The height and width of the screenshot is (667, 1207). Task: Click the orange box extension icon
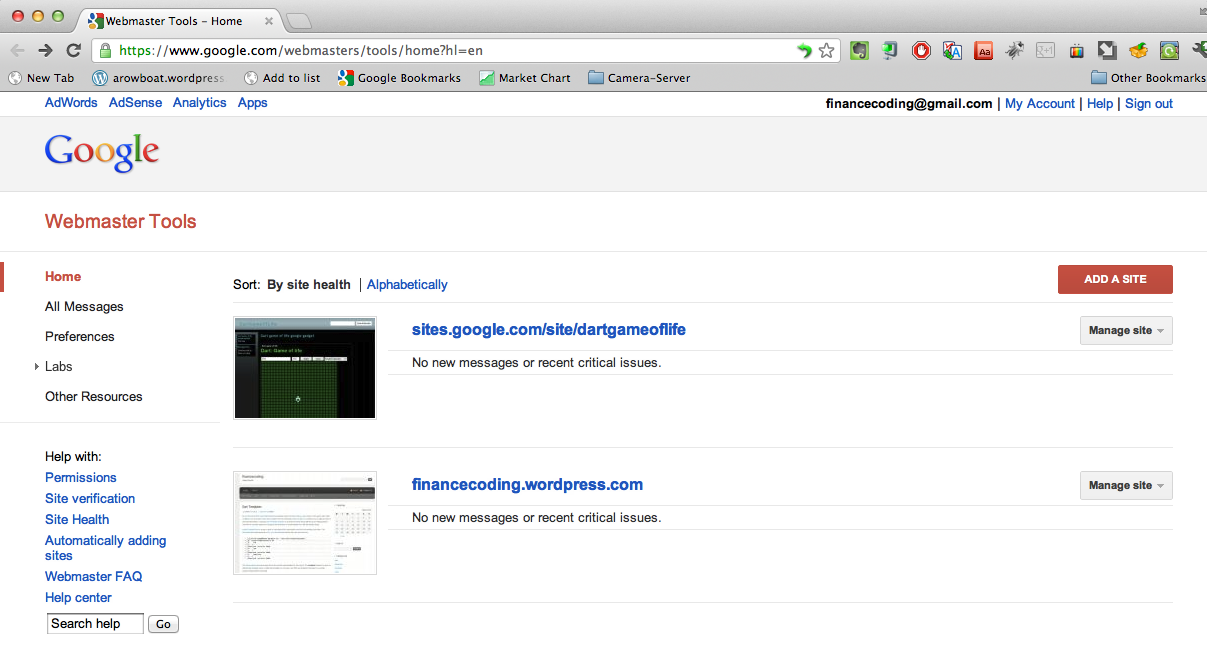[x=1138, y=50]
